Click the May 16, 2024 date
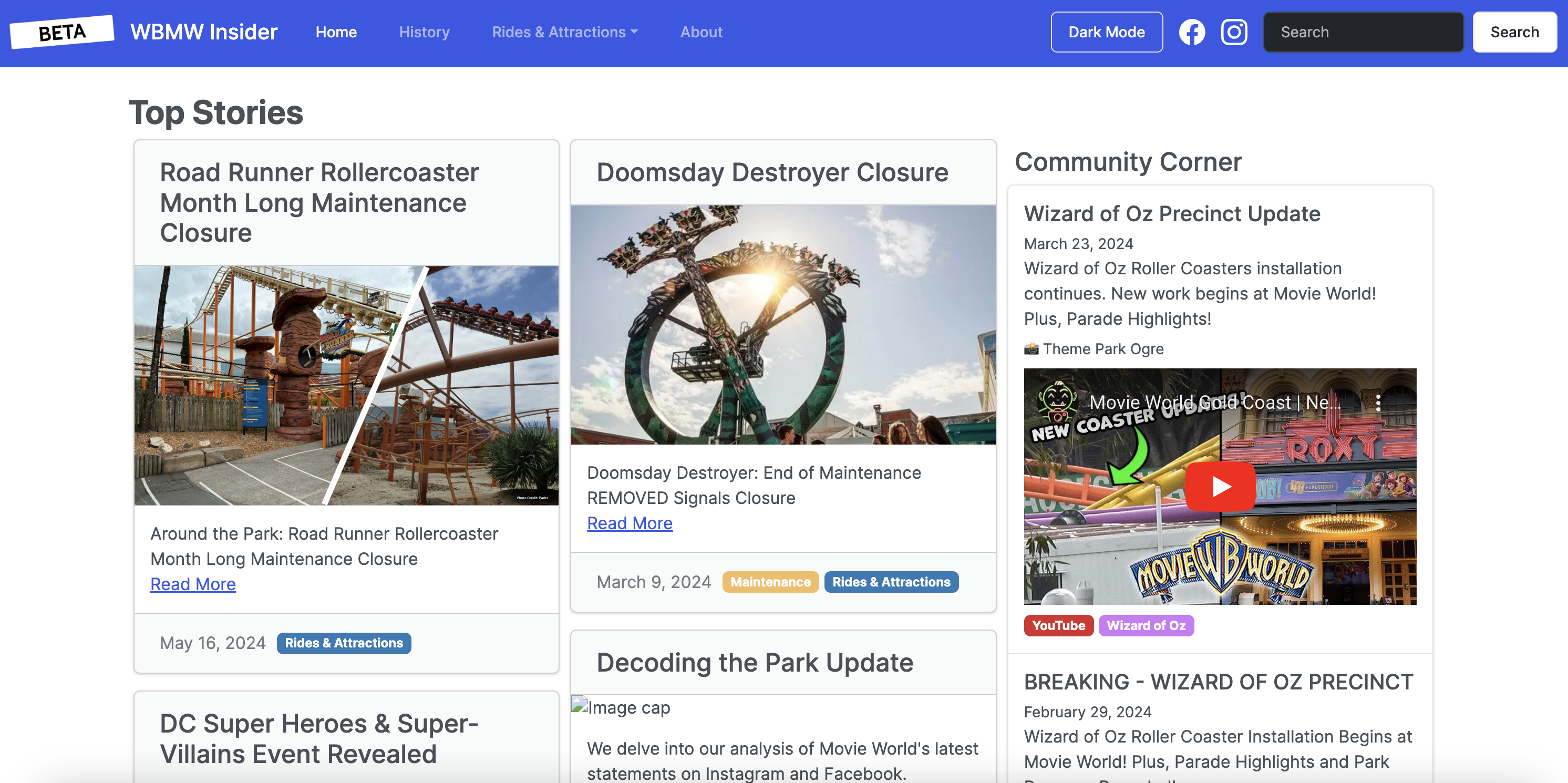 click(x=212, y=643)
